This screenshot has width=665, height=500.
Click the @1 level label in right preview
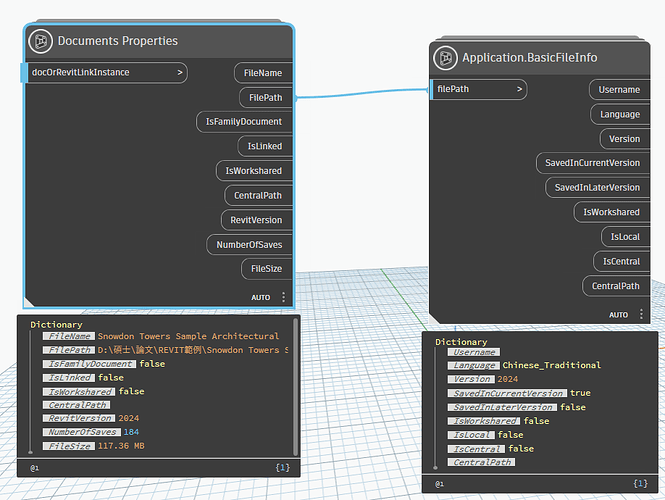(x=440, y=484)
